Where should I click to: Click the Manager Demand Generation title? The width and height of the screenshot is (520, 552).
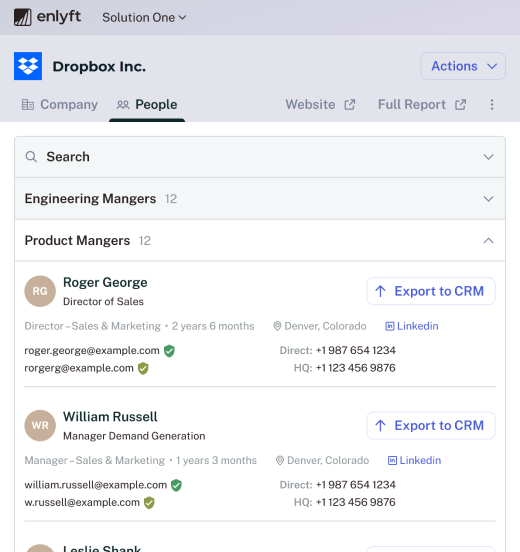pyautogui.click(x=134, y=436)
